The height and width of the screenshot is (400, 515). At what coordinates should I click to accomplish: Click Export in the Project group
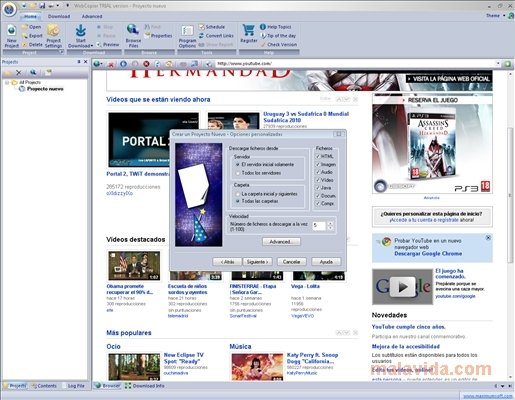click(x=32, y=36)
